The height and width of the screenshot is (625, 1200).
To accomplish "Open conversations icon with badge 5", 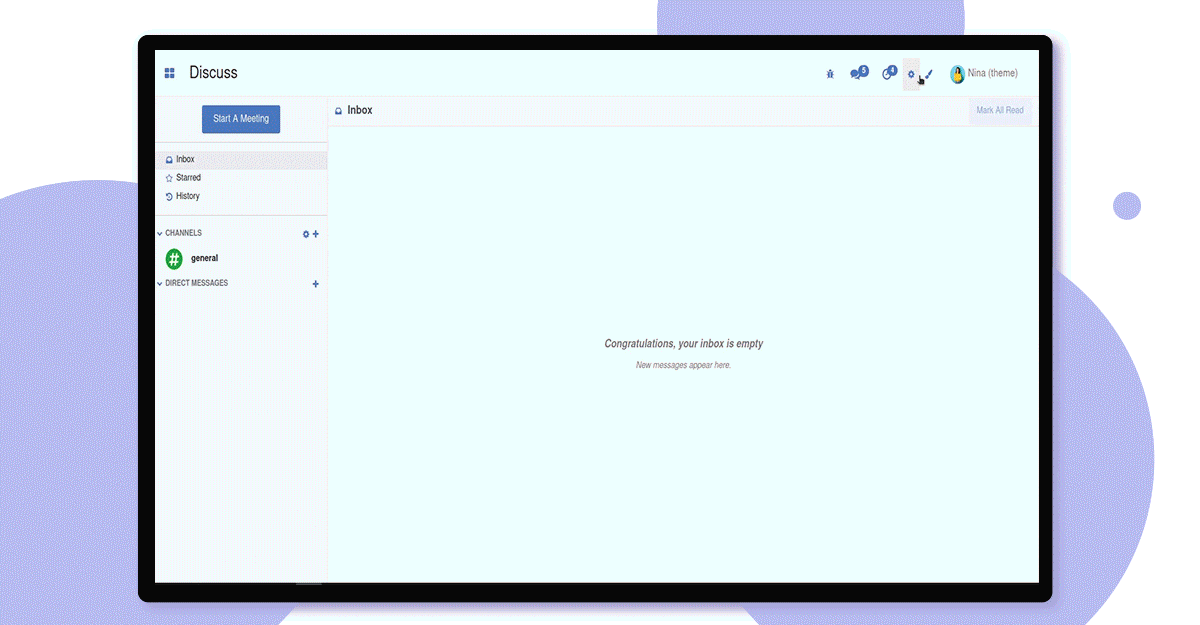I will [859, 73].
